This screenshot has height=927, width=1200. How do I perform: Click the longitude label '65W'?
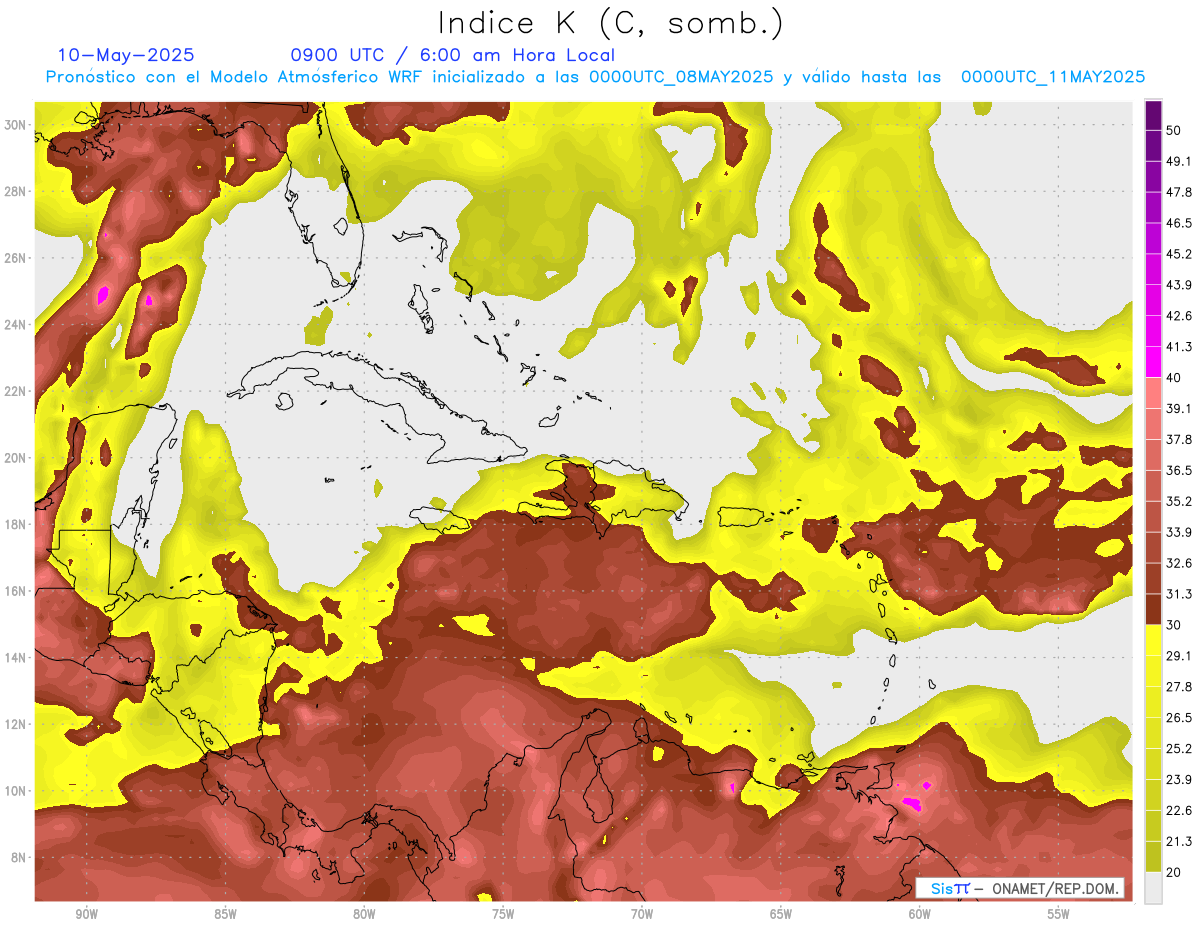coord(781,915)
